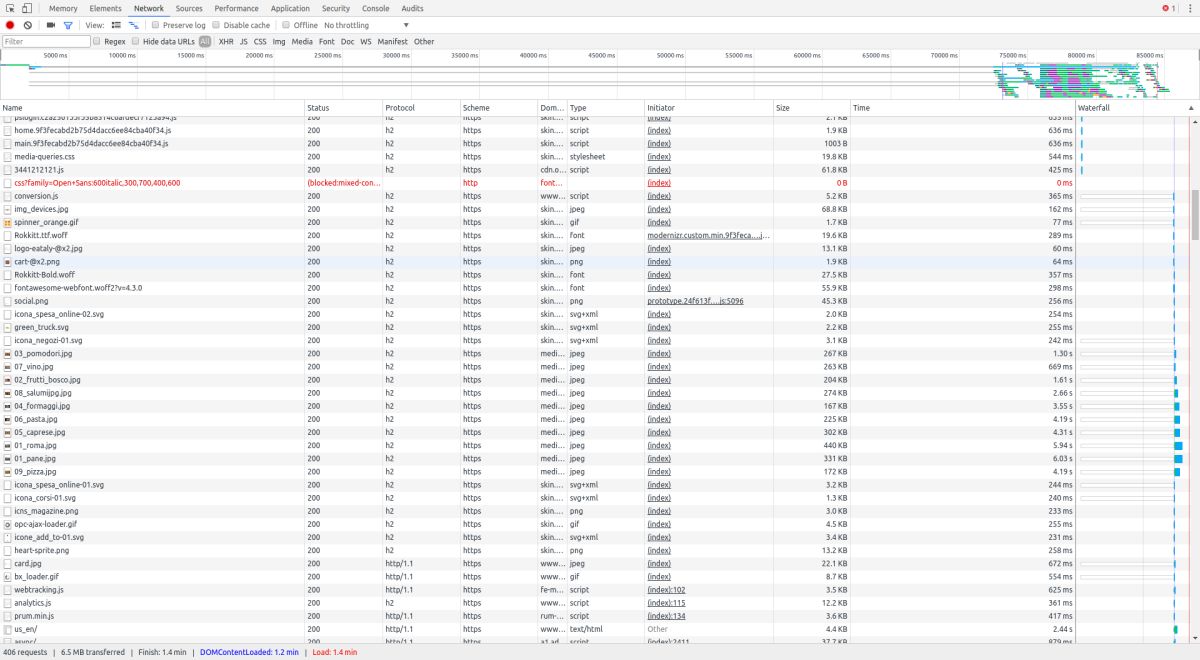Open the Performance tab
The image size is (1200, 660).
236,8
